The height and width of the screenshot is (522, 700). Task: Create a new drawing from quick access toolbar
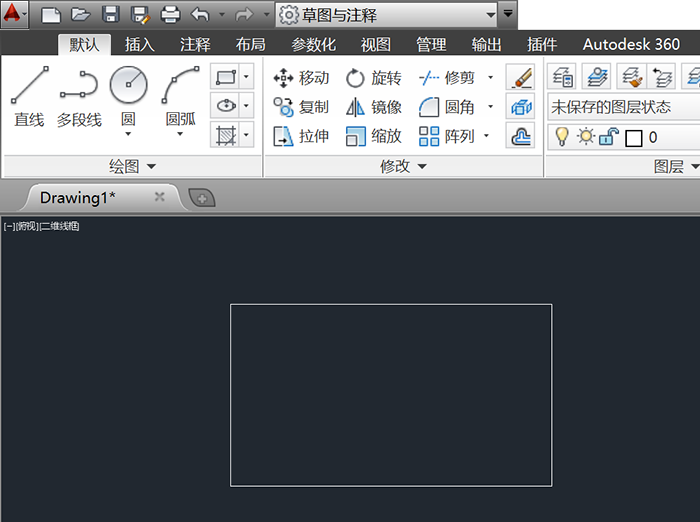51,15
